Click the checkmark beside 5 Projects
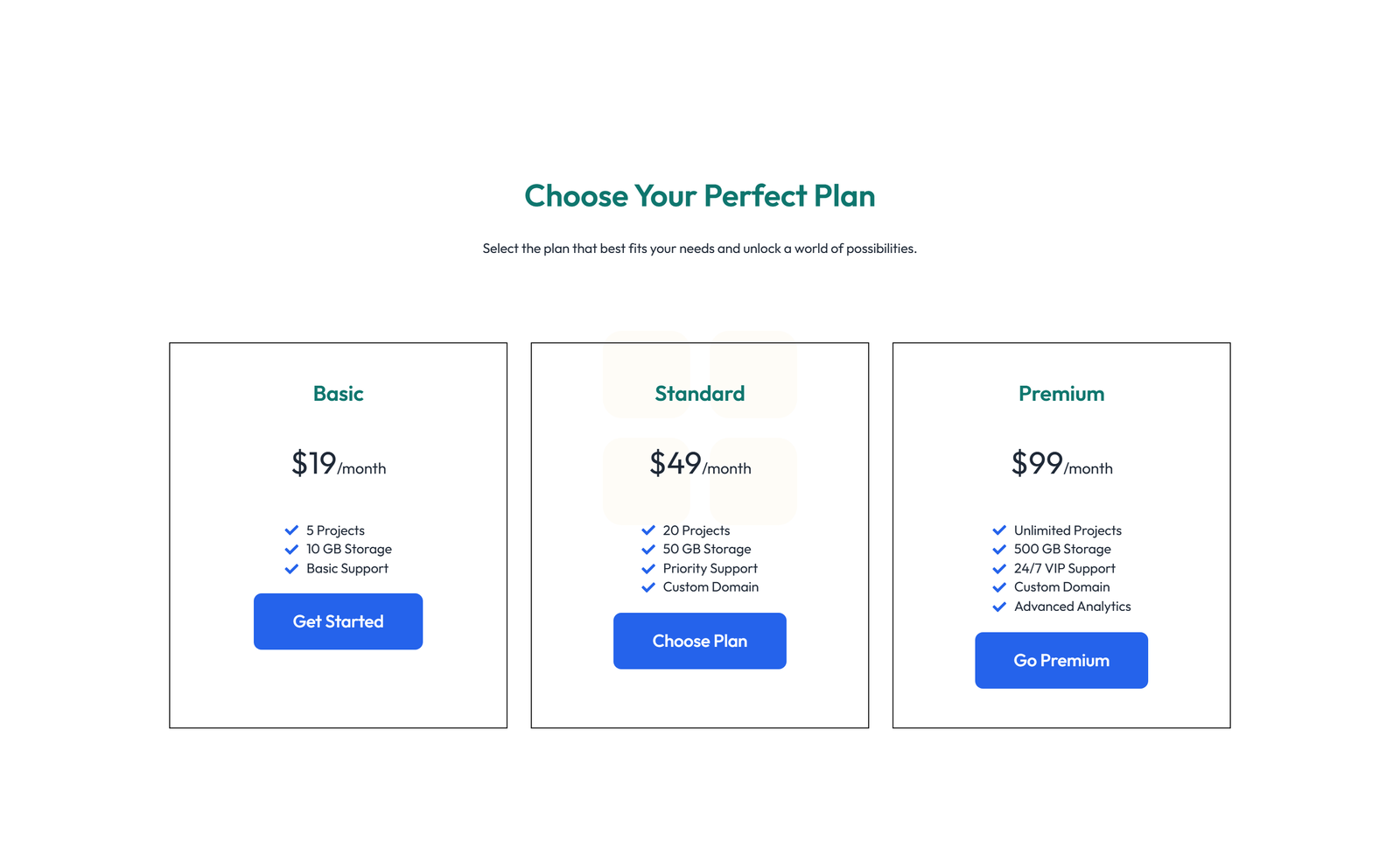This screenshot has width=1400, height=856. (291, 530)
